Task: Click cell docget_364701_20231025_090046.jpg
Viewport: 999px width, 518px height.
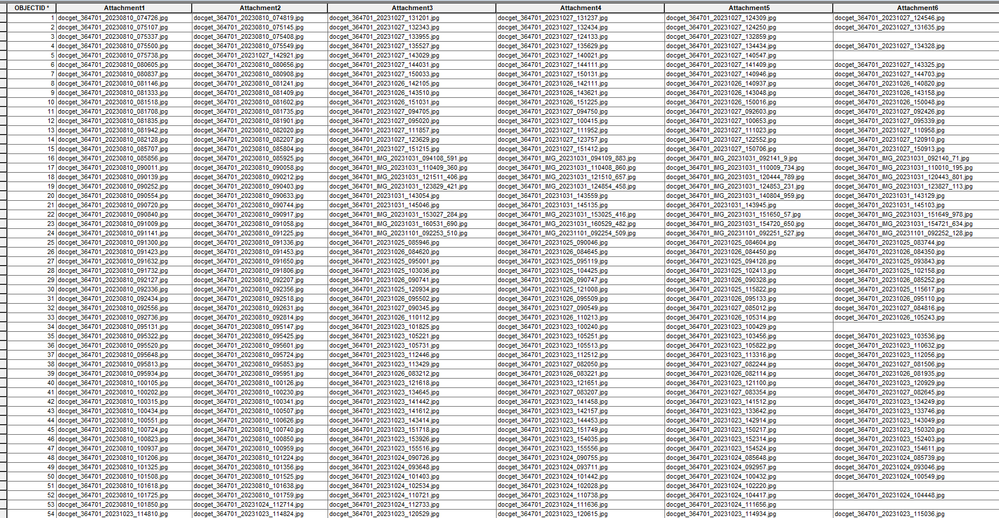Action: [580, 243]
